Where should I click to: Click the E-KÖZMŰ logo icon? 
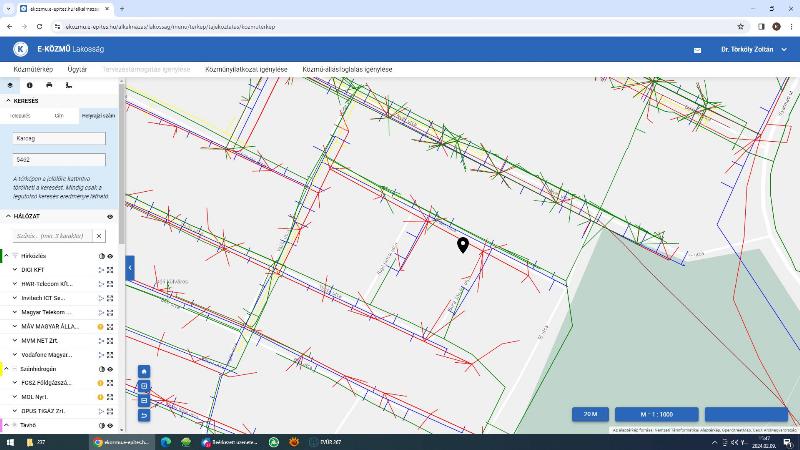tap(20, 49)
